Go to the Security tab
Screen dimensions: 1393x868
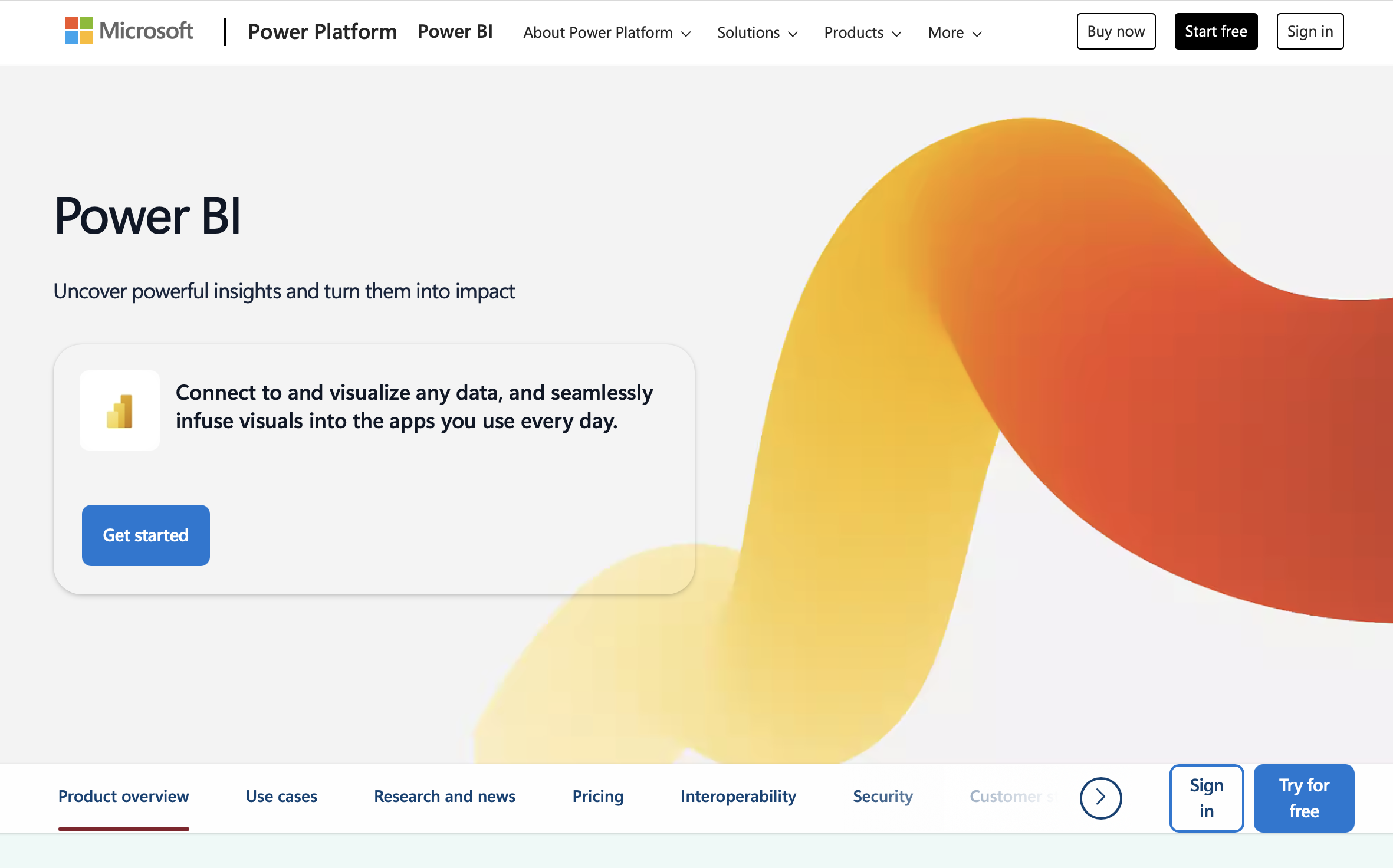pos(882,796)
